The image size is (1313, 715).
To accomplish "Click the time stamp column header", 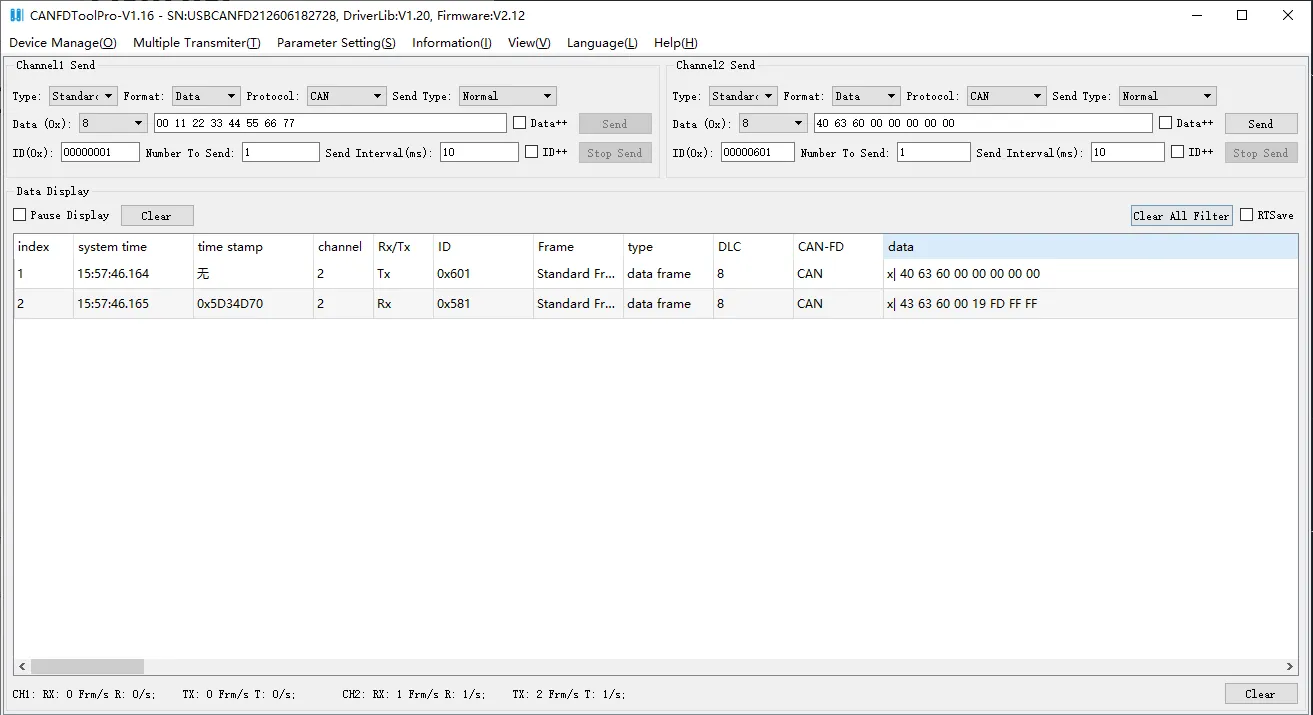I will click(254, 246).
